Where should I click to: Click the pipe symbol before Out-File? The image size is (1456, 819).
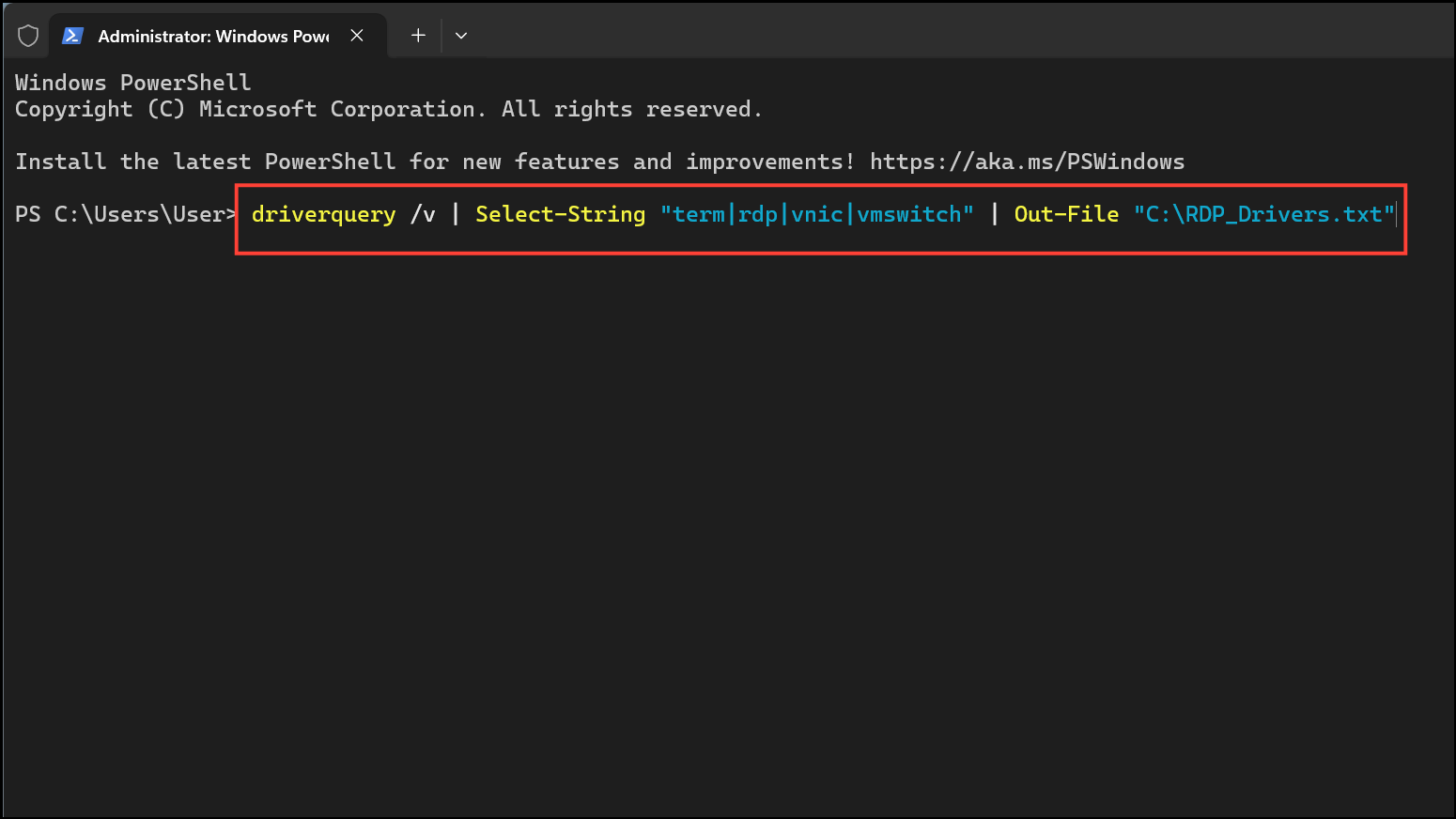point(995,215)
